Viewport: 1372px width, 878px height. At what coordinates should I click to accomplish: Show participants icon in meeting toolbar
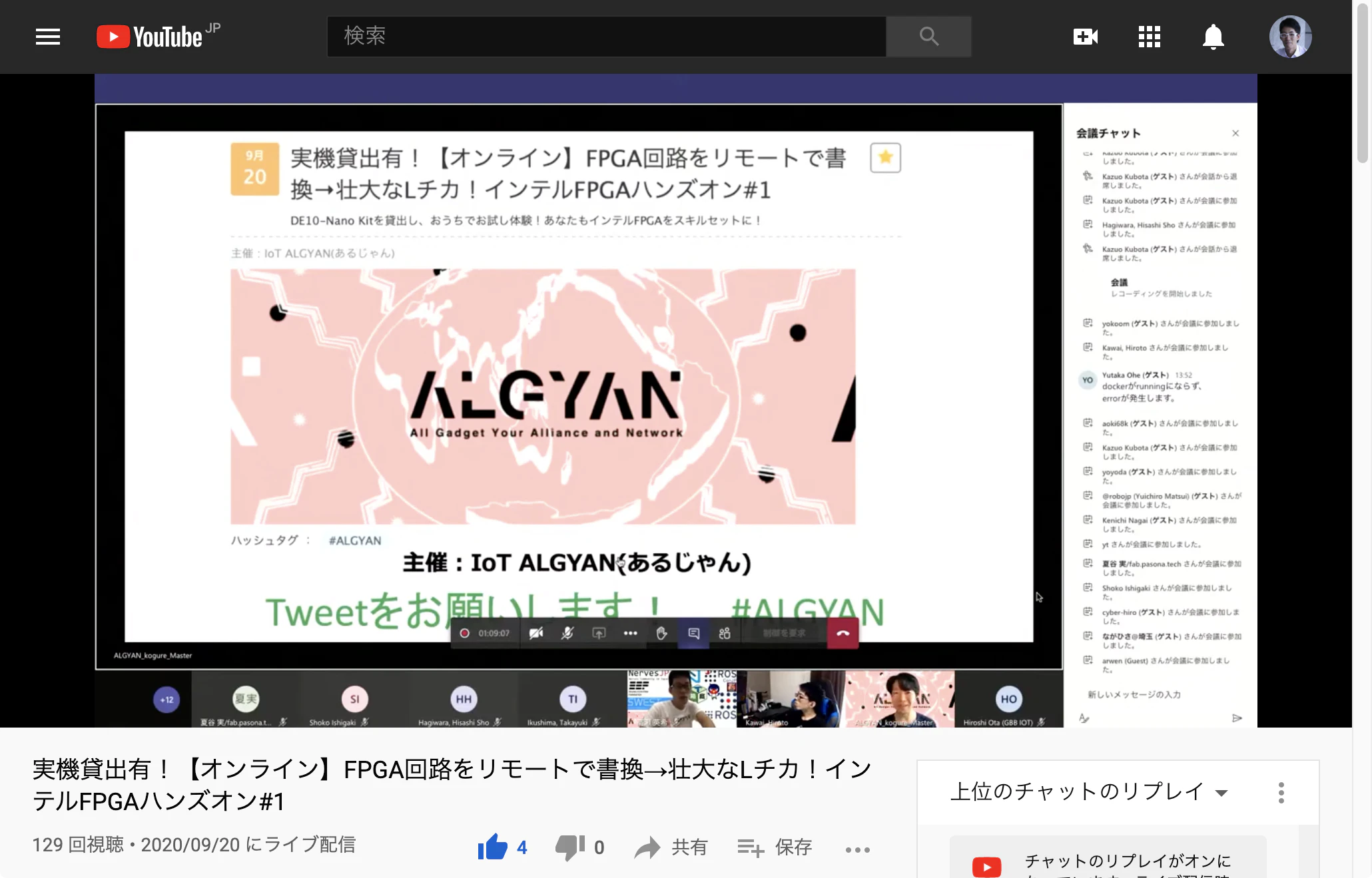pos(725,633)
